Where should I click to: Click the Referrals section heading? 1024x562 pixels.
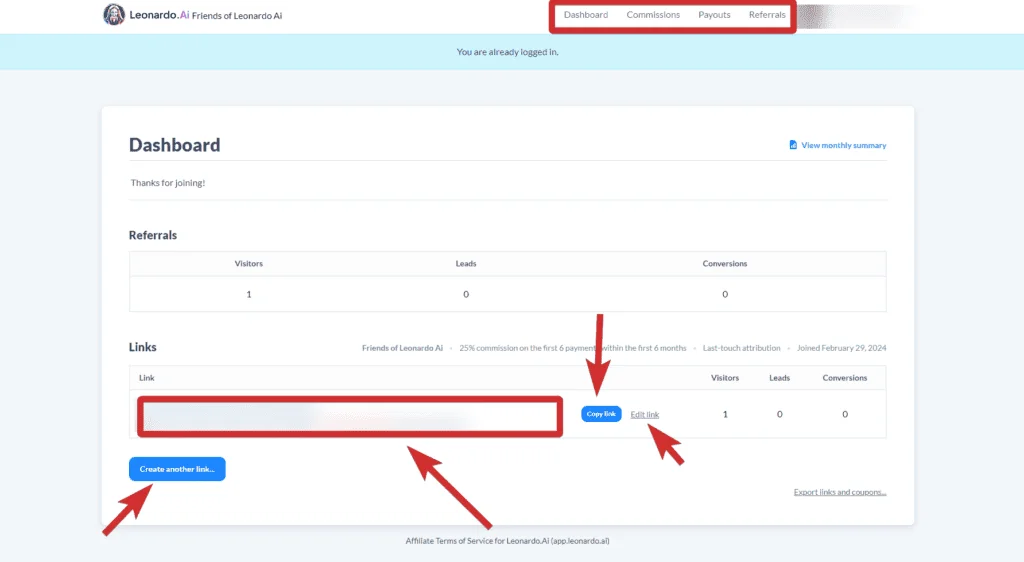pyautogui.click(x=153, y=235)
